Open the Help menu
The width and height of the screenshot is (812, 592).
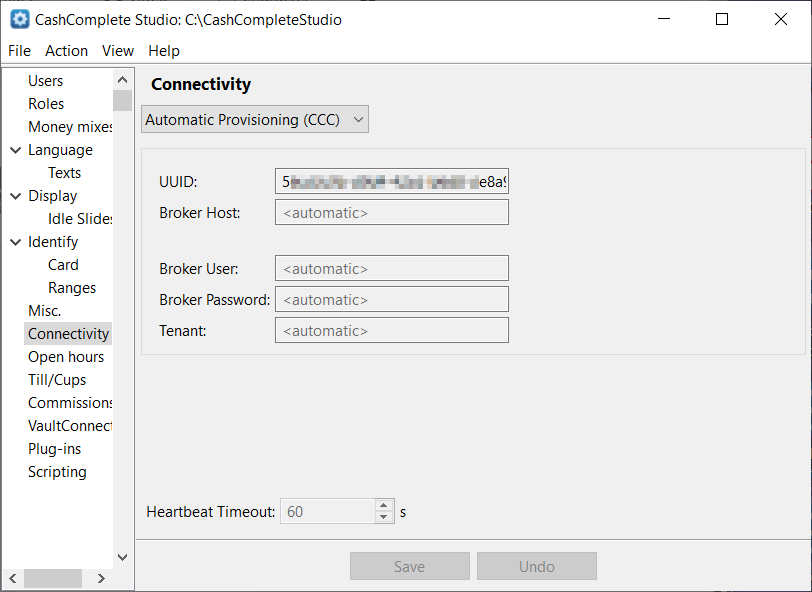click(164, 51)
